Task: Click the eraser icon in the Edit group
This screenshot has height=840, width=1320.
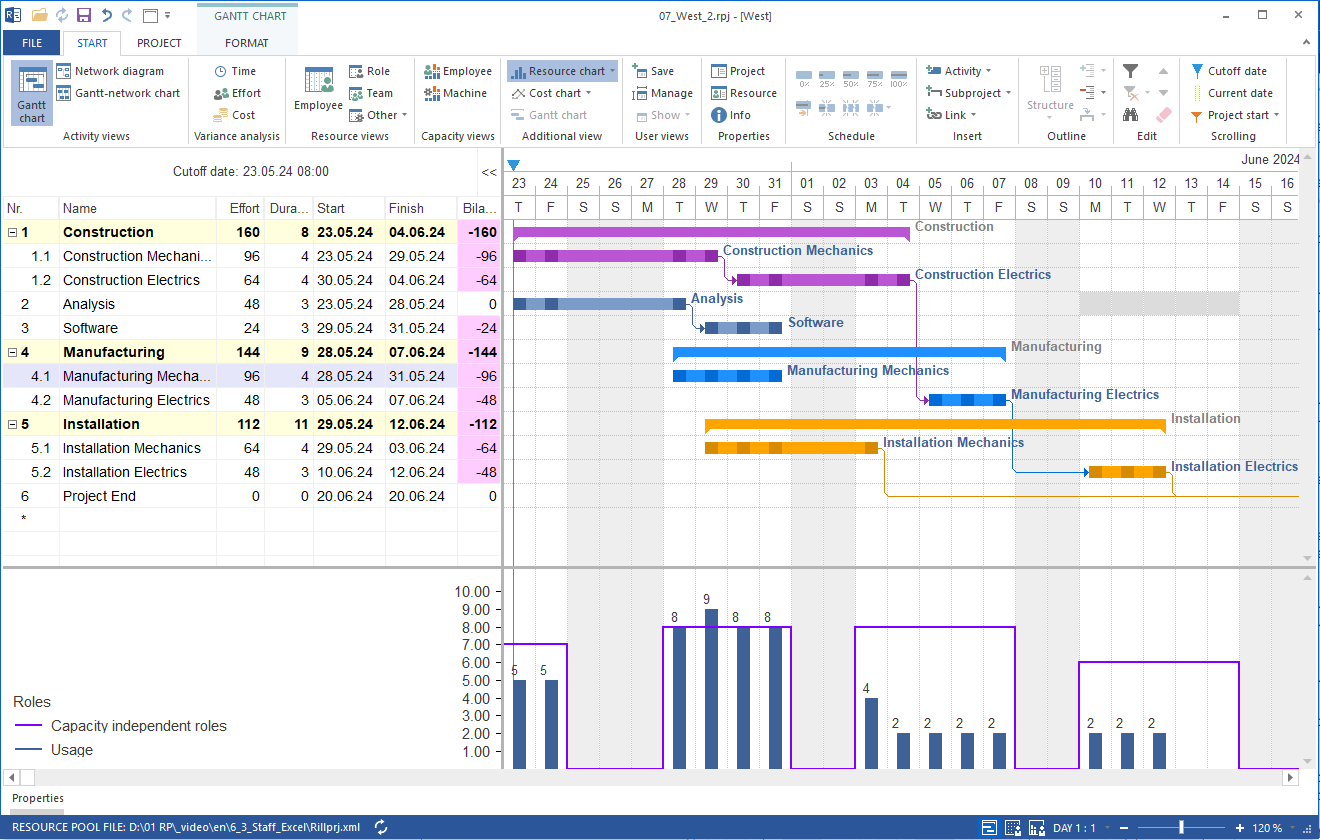Action: [1161, 114]
